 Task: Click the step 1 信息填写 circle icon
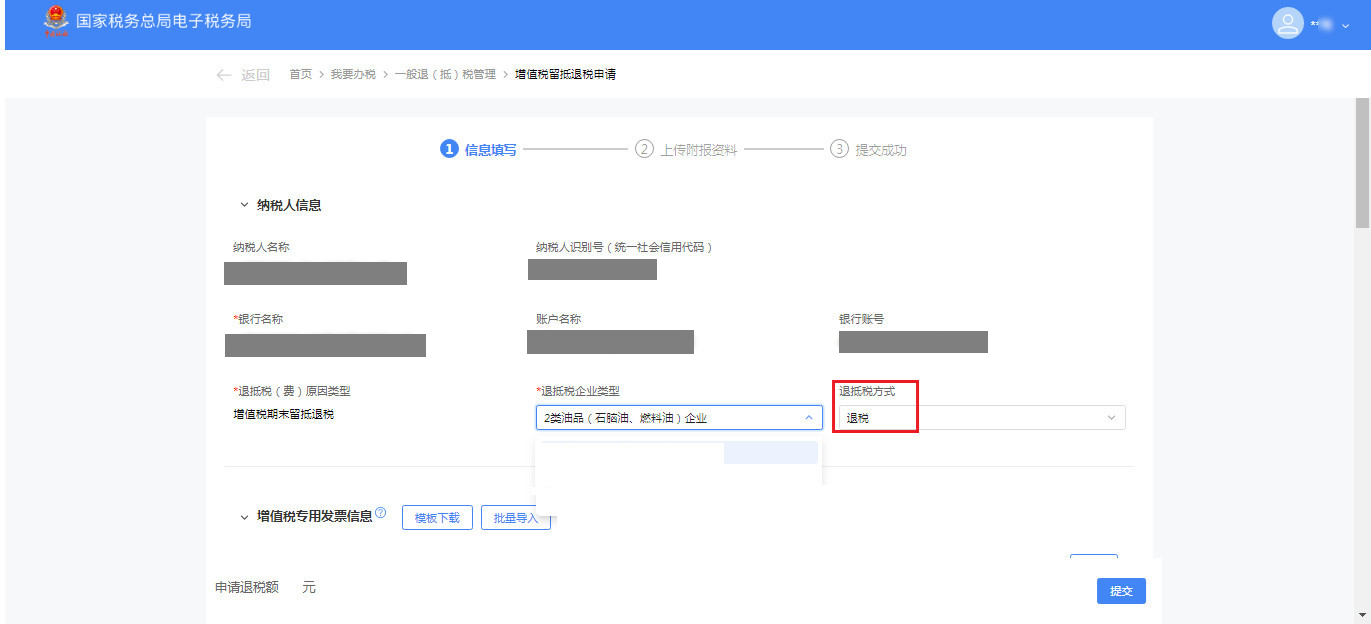coord(449,149)
